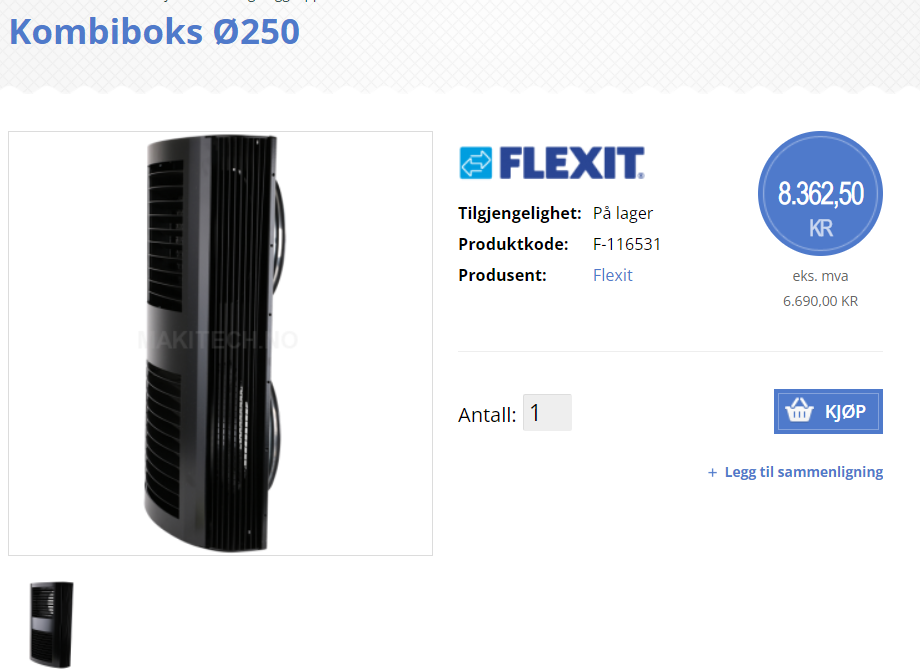Click the Antall label
Viewport: 920px width, 672px height.
coord(487,414)
